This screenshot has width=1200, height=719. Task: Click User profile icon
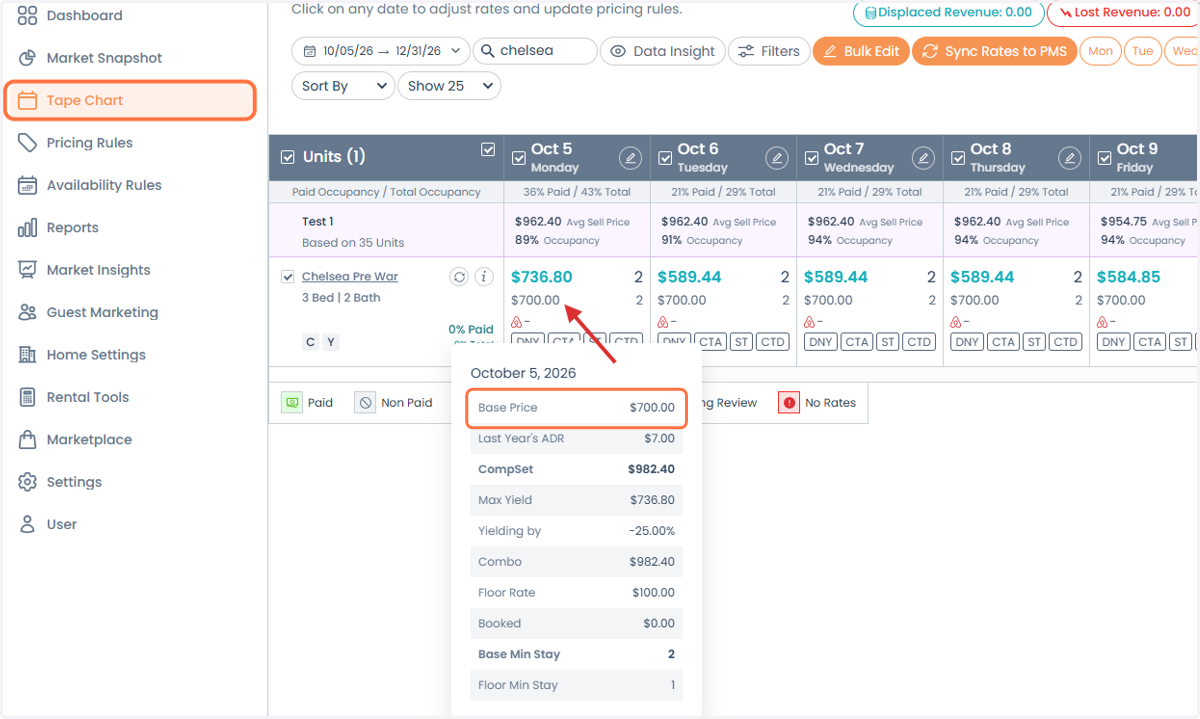[28, 524]
